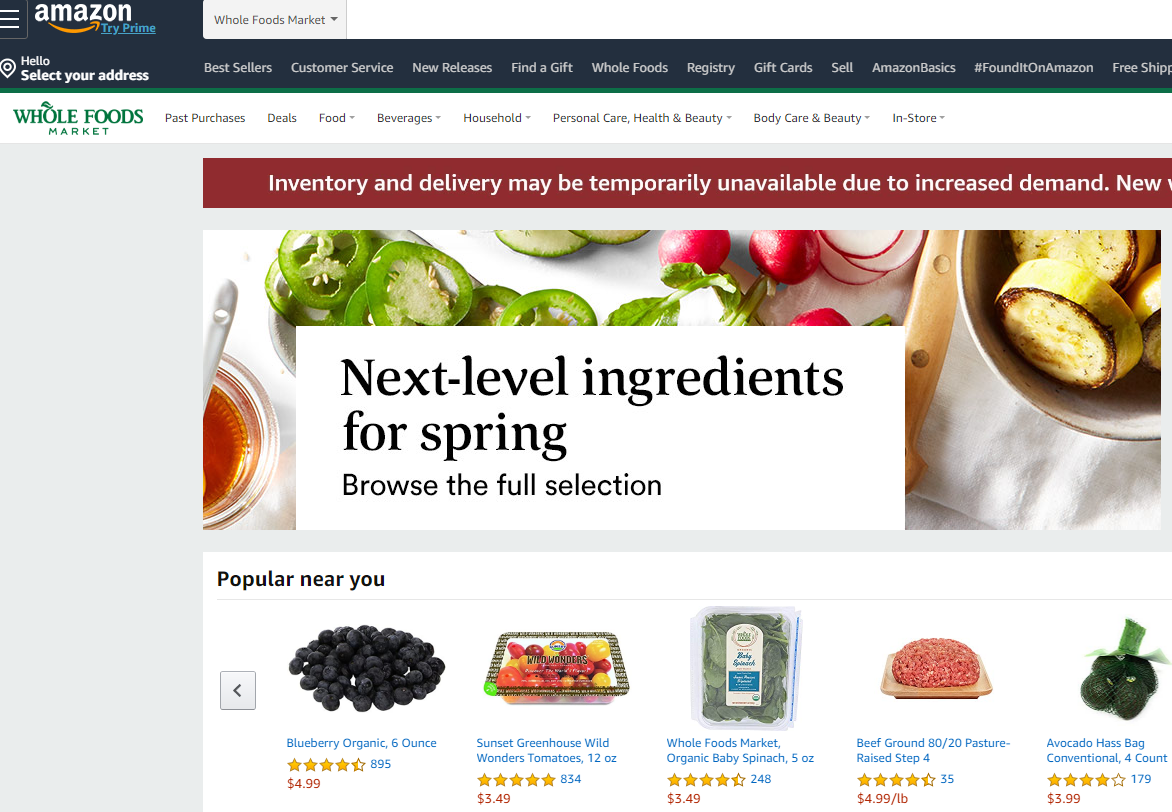Expand the Household dropdown menu
This screenshot has height=812, width=1172.
[497, 118]
